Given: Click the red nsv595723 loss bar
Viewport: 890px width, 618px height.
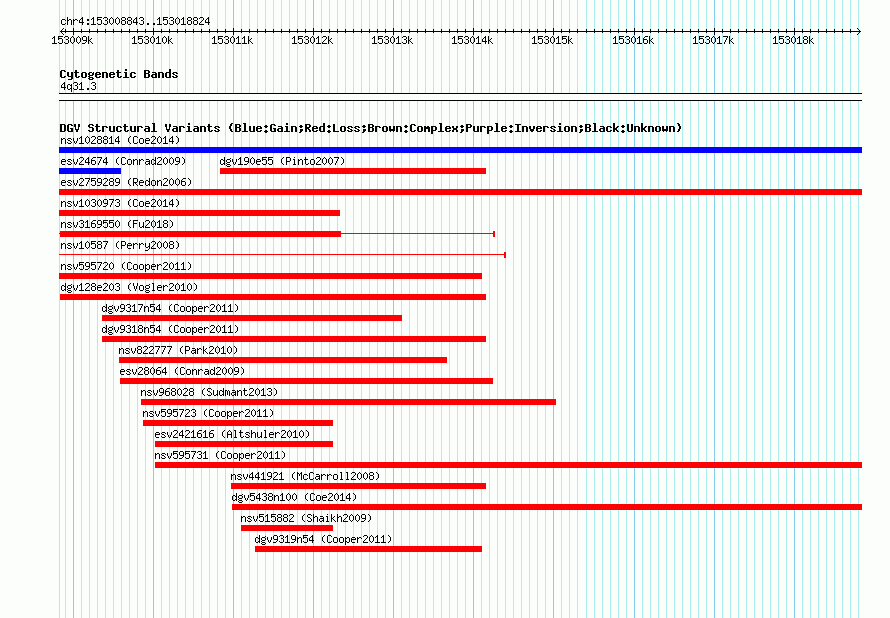Looking at the screenshot, I should (x=238, y=423).
